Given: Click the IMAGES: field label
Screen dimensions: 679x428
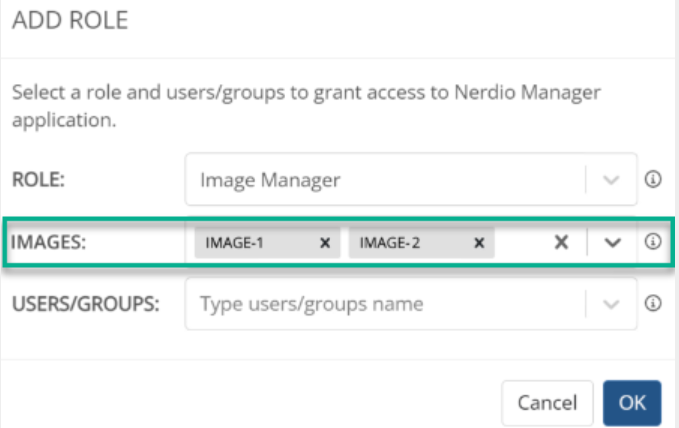Looking at the screenshot, I should pos(48,242).
